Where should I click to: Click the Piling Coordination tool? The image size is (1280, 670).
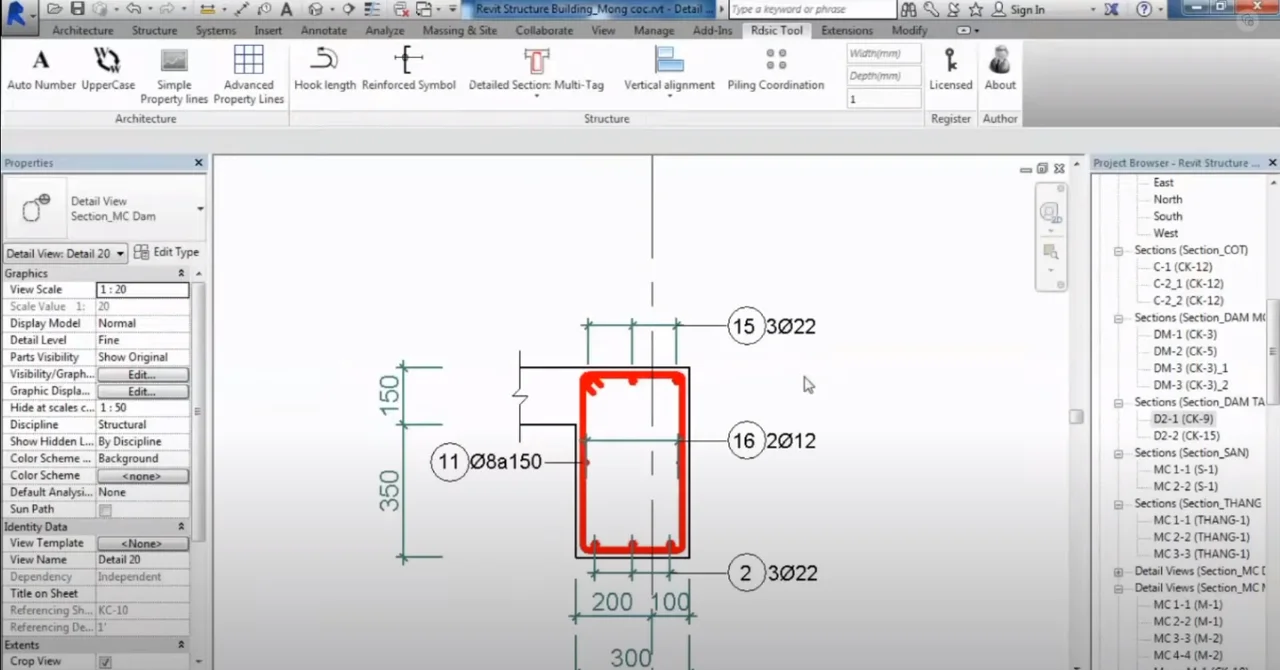coord(775,70)
